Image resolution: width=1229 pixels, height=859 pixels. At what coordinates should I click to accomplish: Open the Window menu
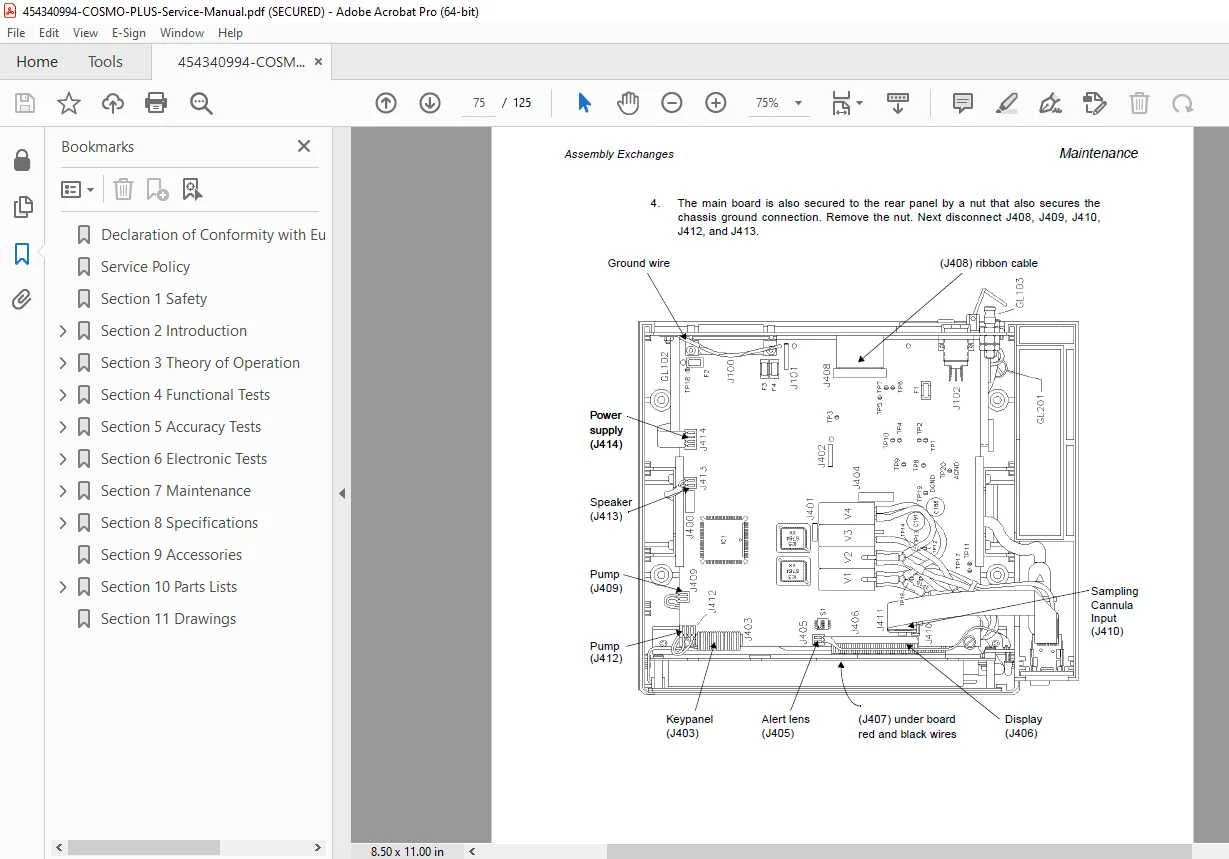(182, 33)
